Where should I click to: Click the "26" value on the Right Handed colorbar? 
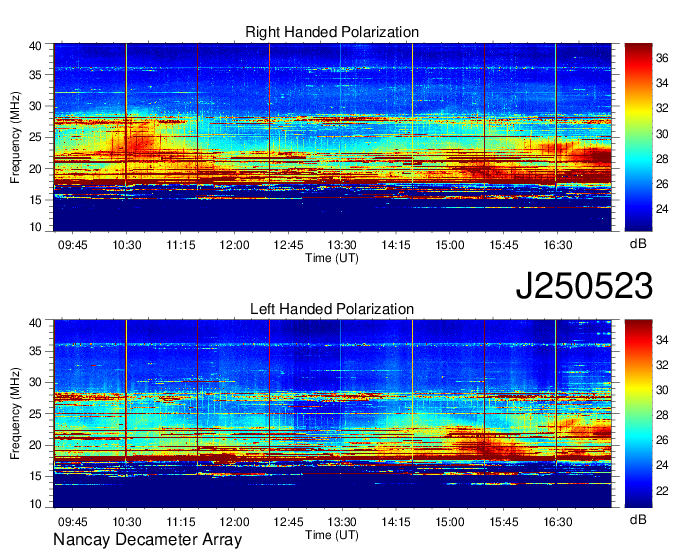point(662,184)
